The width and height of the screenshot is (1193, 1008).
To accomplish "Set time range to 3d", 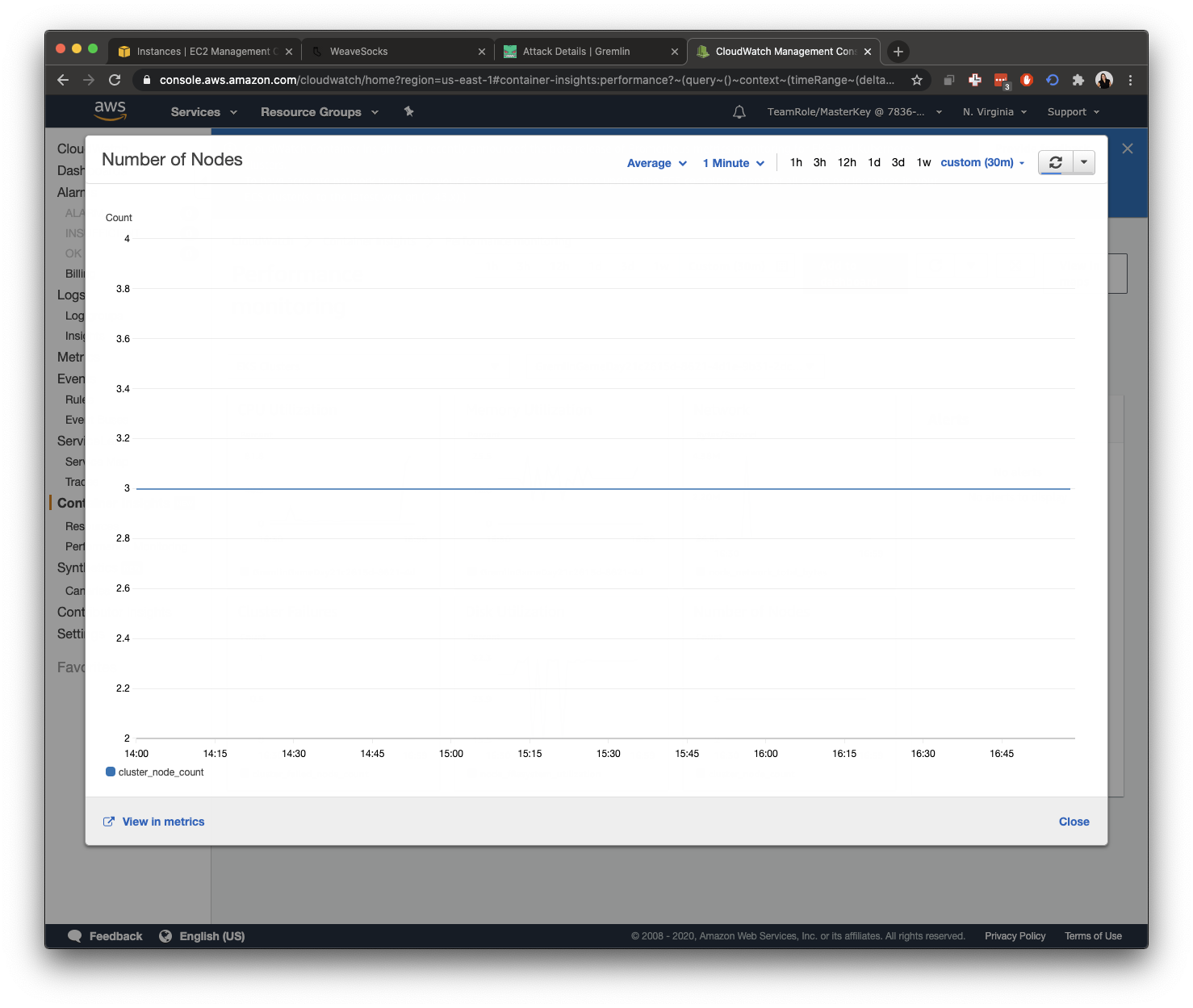I will coord(898,162).
